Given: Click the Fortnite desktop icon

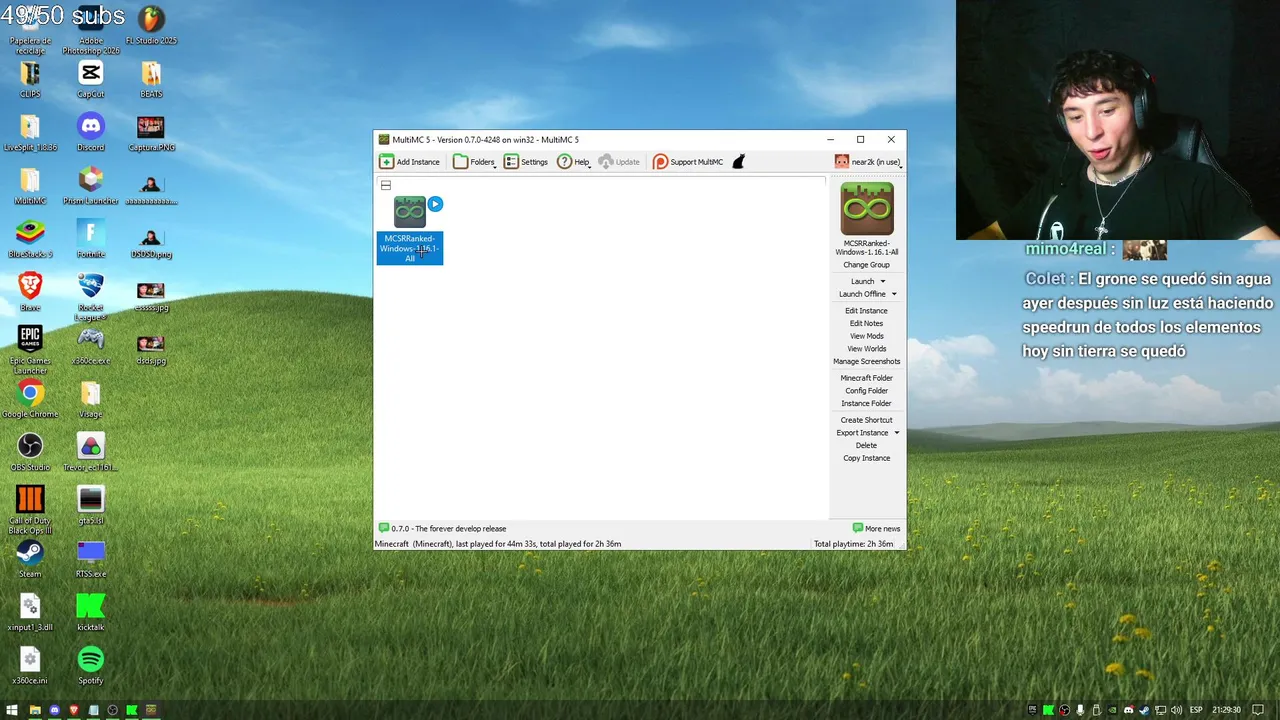Looking at the screenshot, I should pyautogui.click(x=91, y=239).
